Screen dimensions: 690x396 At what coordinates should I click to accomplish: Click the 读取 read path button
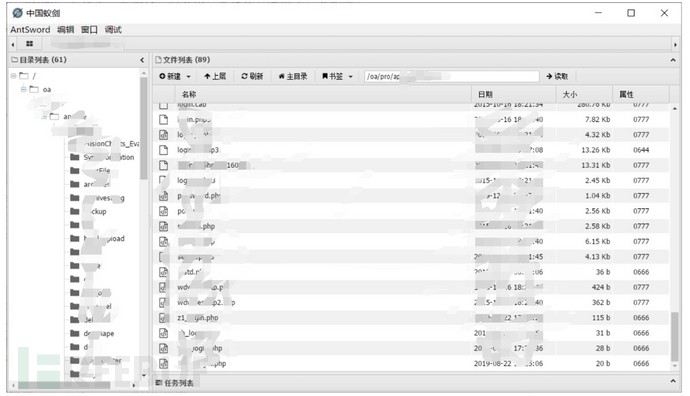557,77
